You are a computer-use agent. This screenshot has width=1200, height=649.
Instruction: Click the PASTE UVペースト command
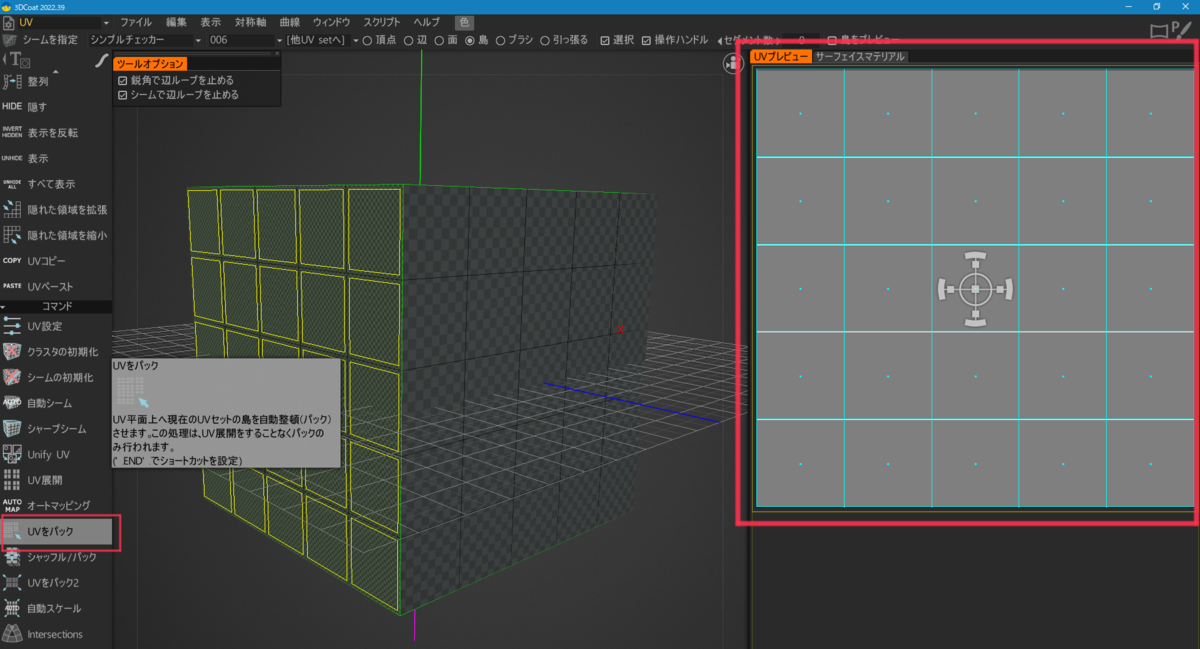tap(40, 287)
